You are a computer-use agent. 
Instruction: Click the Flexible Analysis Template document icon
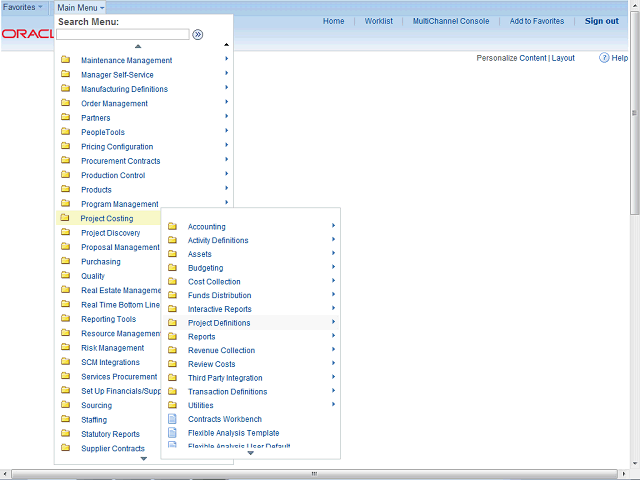pyautogui.click(x=172, y=433)
